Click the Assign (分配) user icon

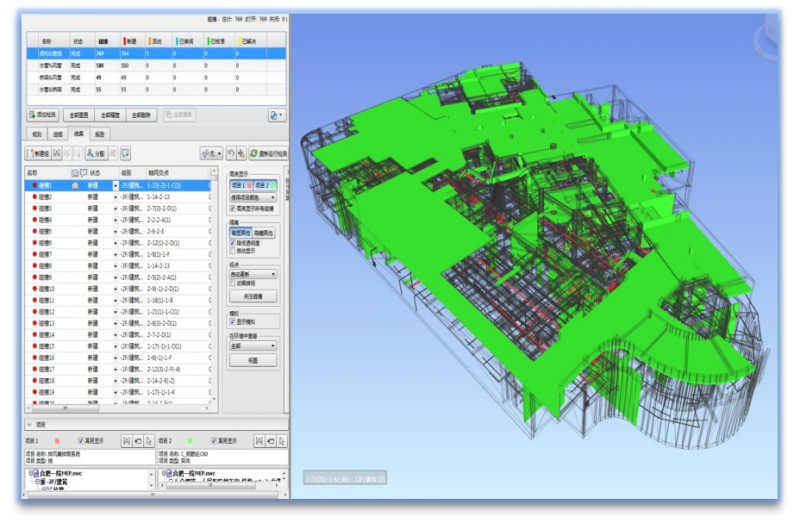tap(96, 153)
